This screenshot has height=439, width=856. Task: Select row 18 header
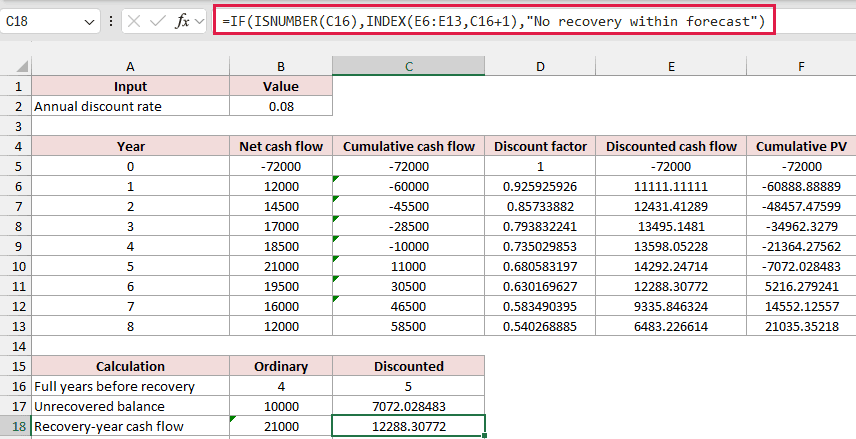pyautogui.click(x=16, y=426)
